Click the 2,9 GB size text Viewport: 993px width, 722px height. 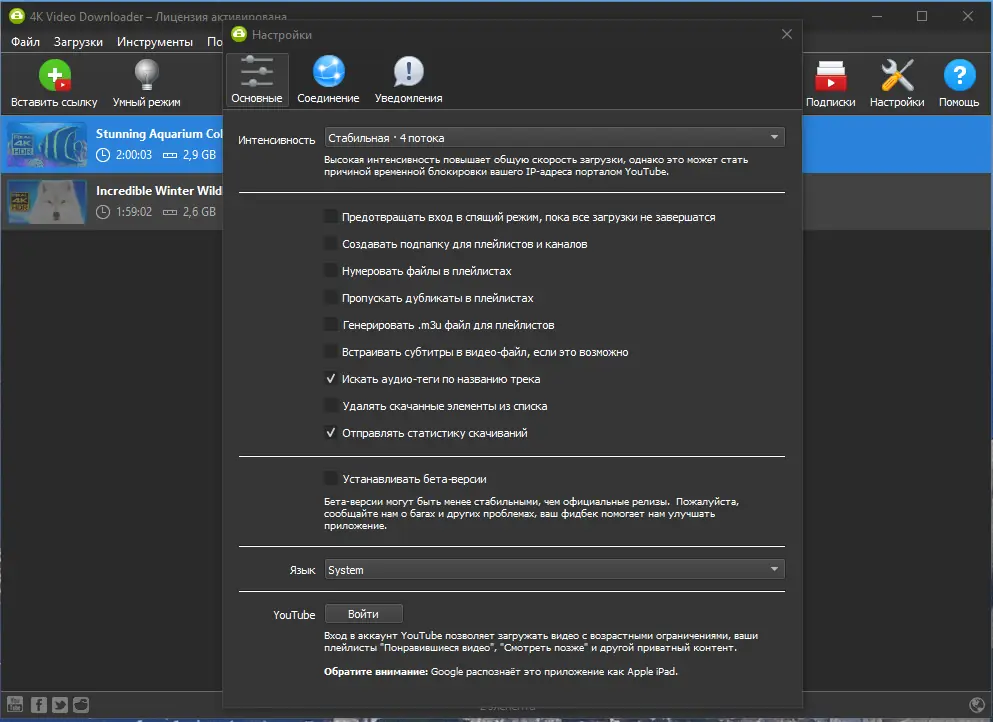(x=199, y=155)
